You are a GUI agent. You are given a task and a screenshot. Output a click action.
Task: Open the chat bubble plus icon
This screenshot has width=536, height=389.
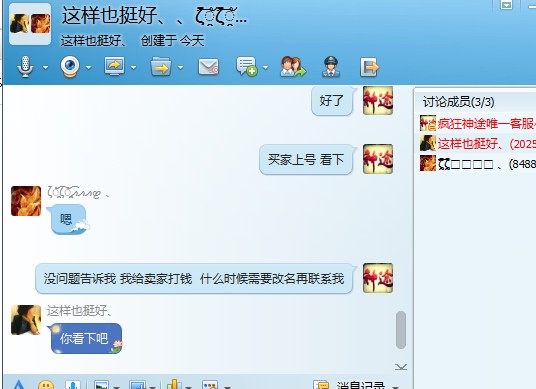[x=246, y=67]
